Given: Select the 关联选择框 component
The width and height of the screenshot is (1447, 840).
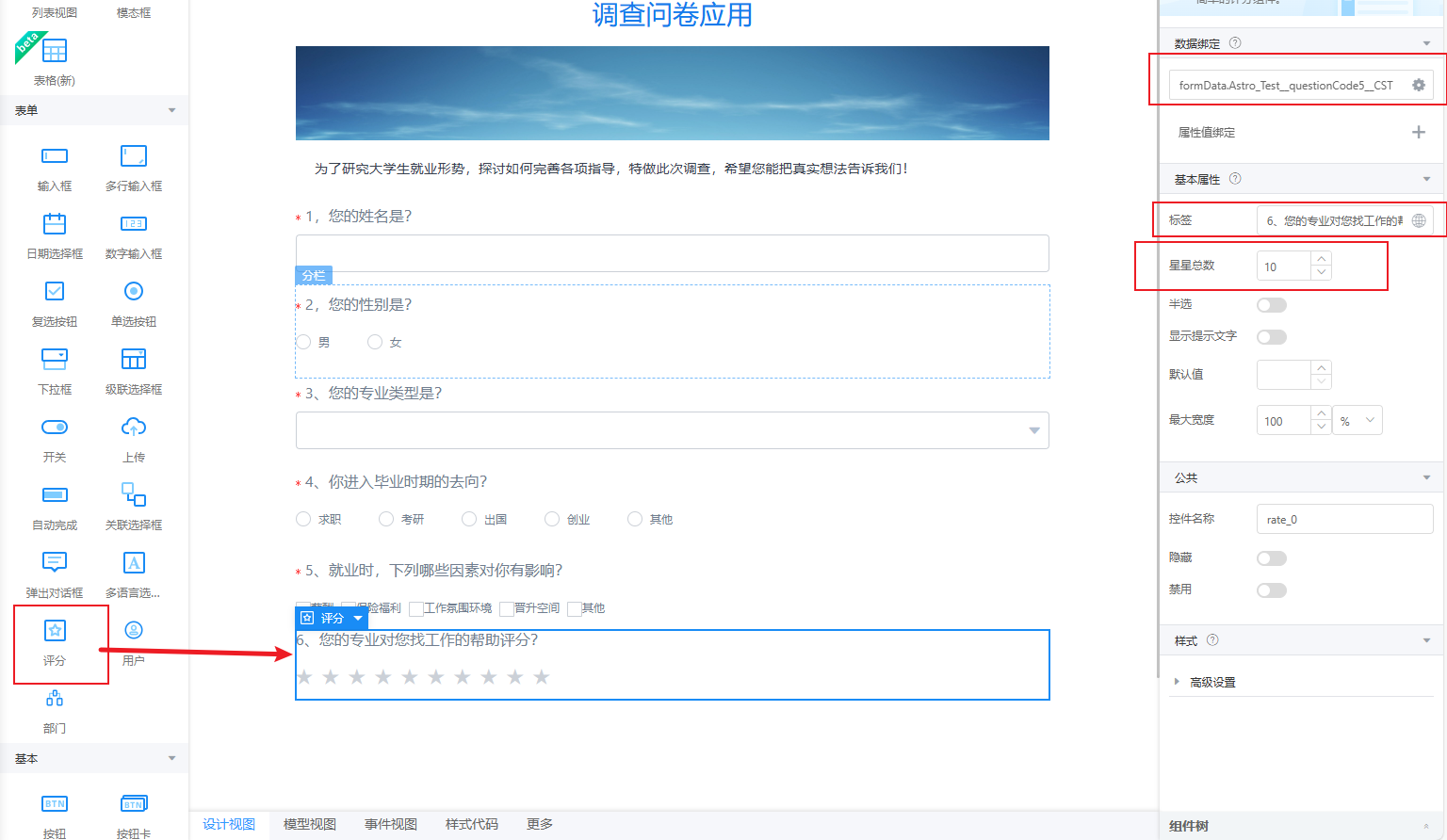Looking at the screenshot, I should (134, 495).
